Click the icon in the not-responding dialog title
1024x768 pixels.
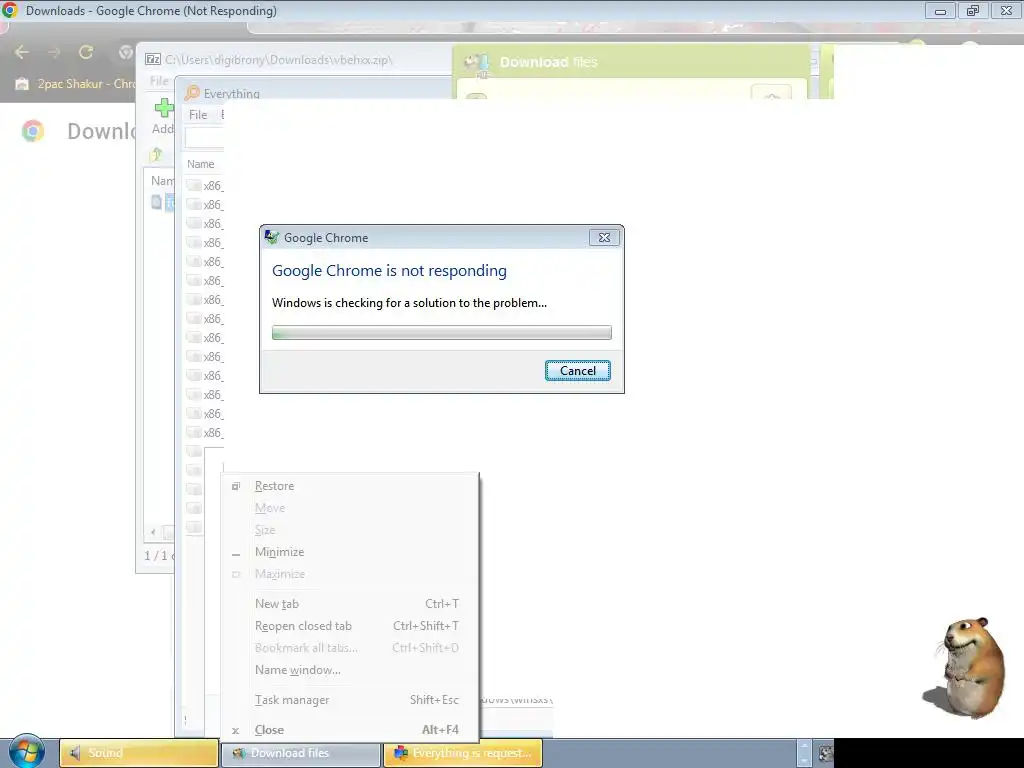click(272, 238)
